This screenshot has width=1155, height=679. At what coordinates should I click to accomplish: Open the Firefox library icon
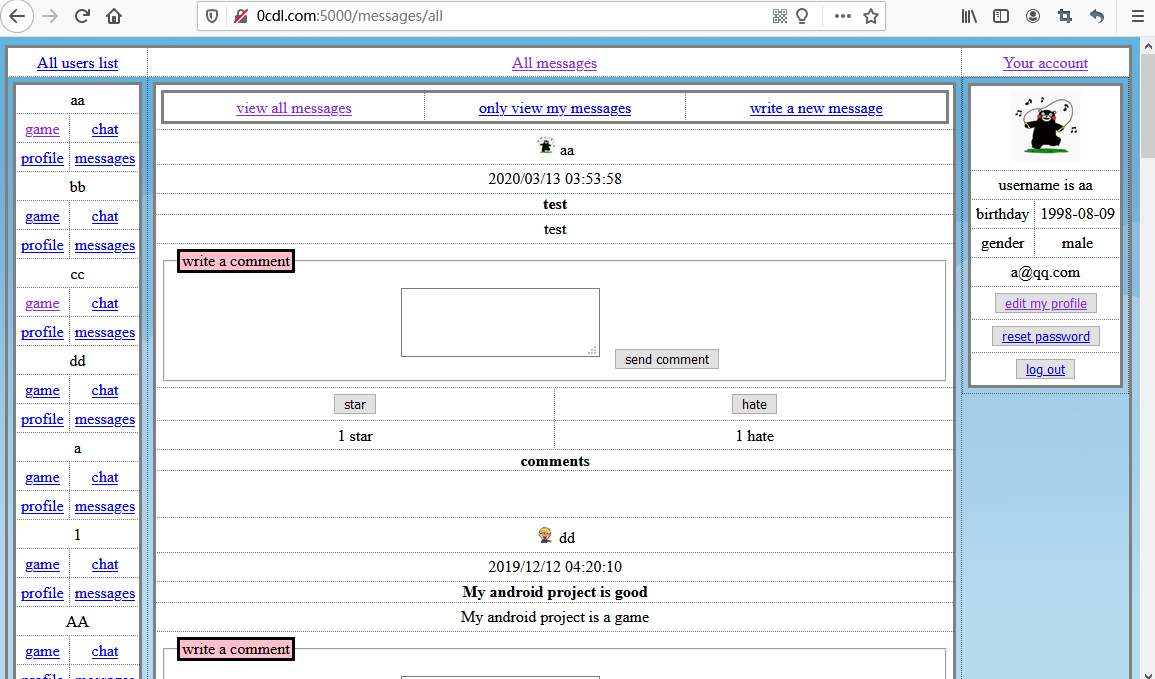969,16
